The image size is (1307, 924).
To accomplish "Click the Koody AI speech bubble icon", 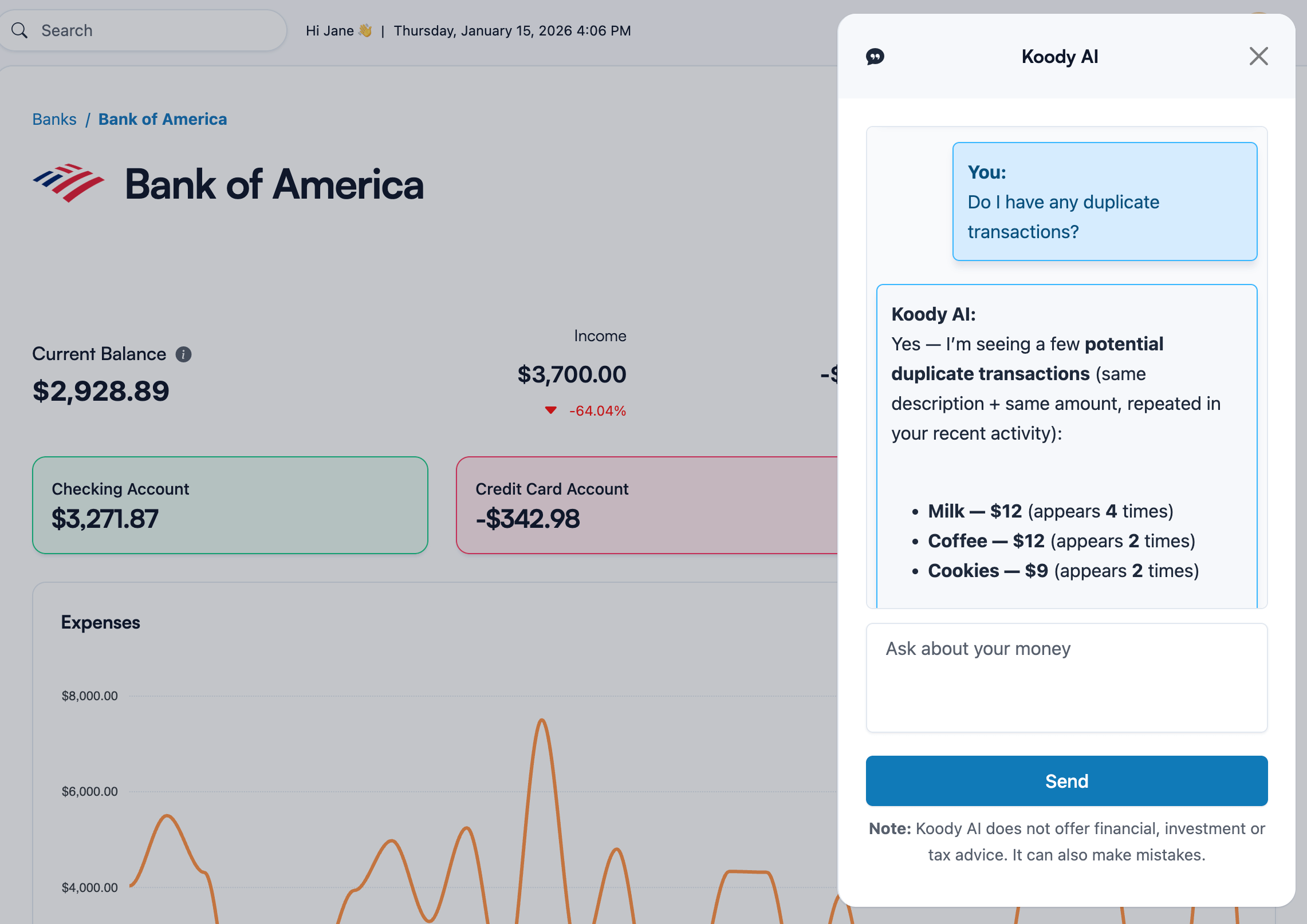I will pos(875,57).
